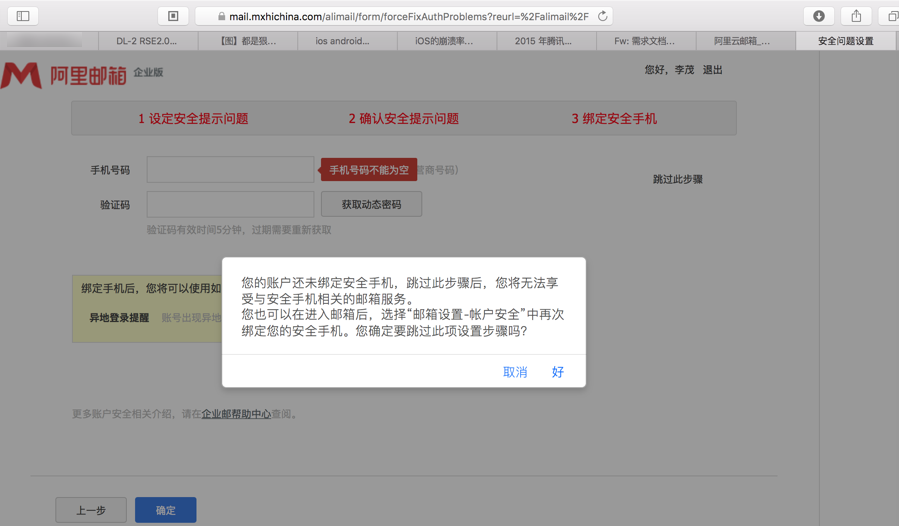Select step 3 绑定安全手机

[614, 119]
